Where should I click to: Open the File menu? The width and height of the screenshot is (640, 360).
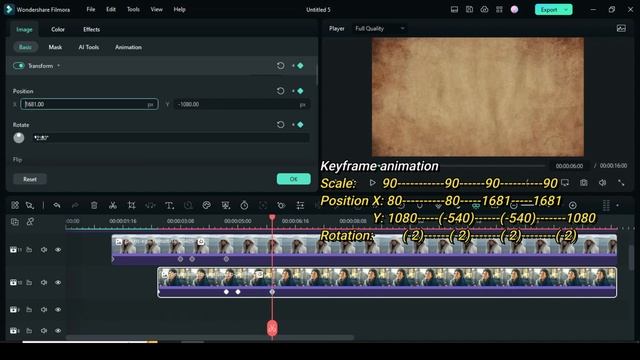click(91, 9)
